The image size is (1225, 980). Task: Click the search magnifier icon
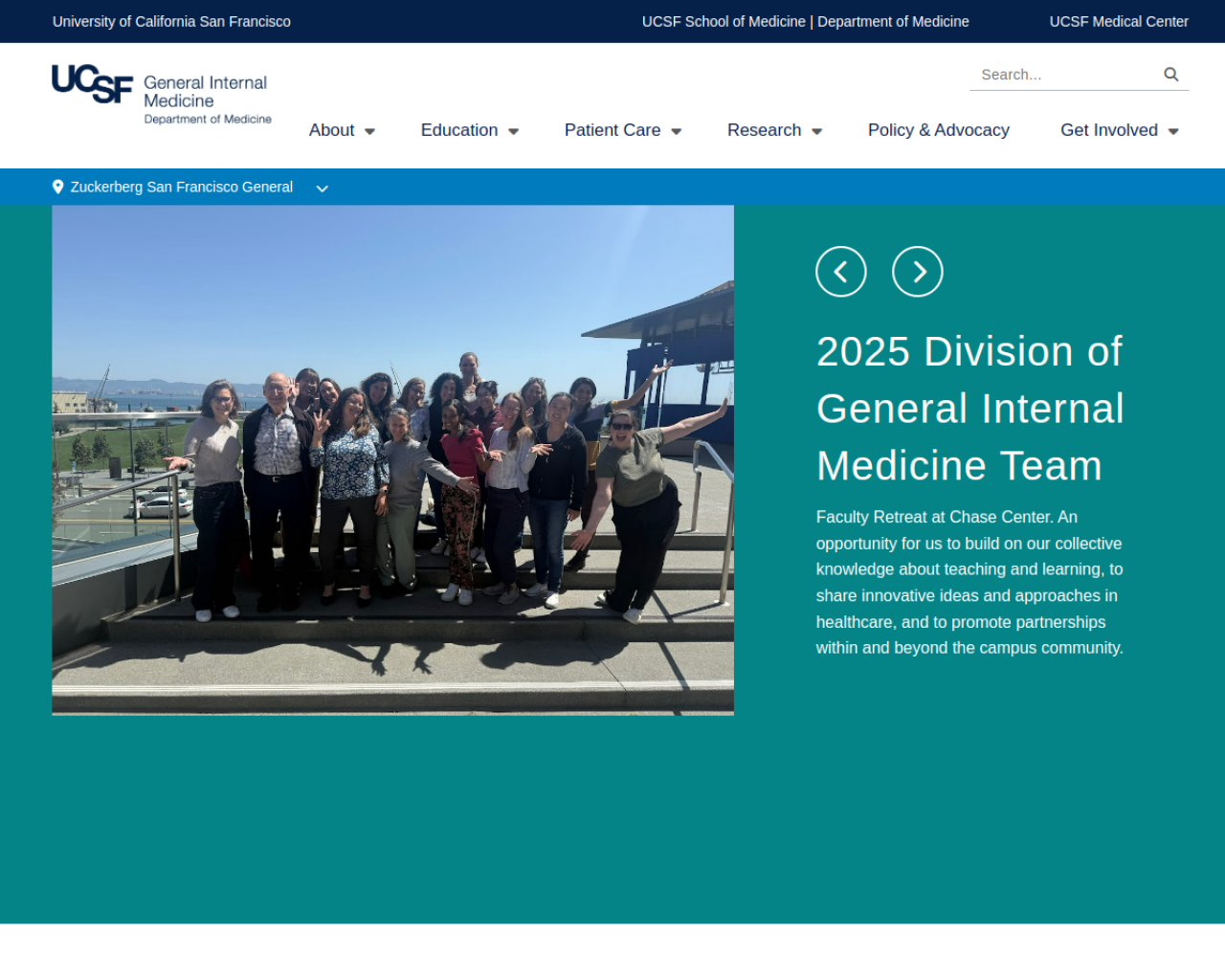pos(1170,75)
